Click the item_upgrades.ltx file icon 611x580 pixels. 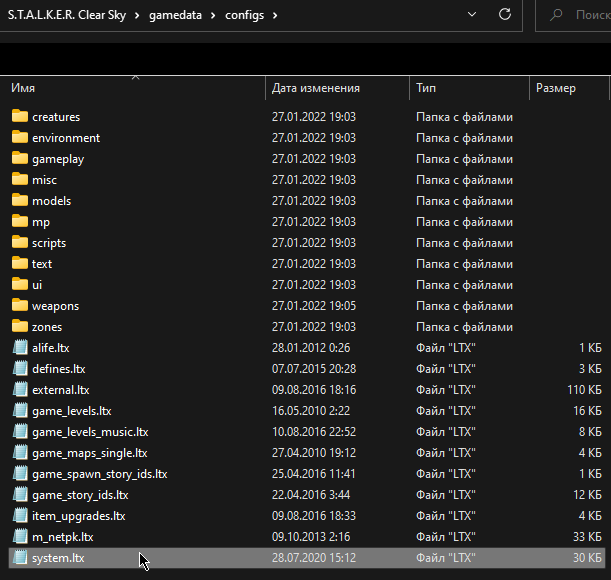coord(20,516)
